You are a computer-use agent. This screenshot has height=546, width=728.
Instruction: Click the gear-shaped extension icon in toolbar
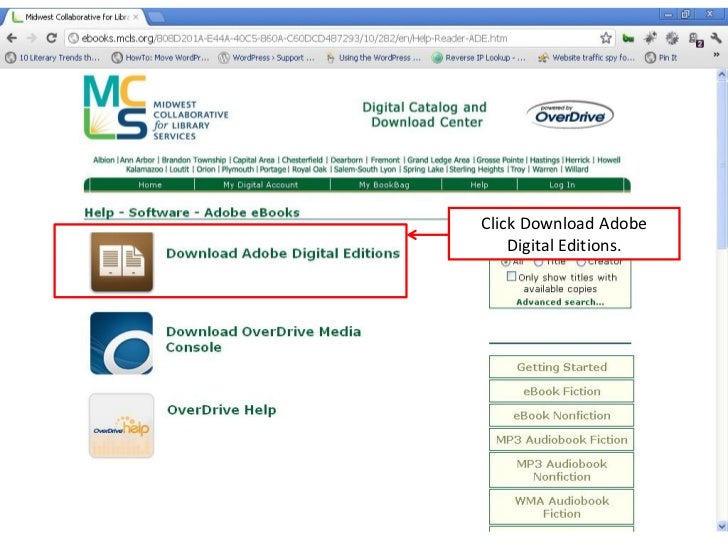[x=671, y=38]
